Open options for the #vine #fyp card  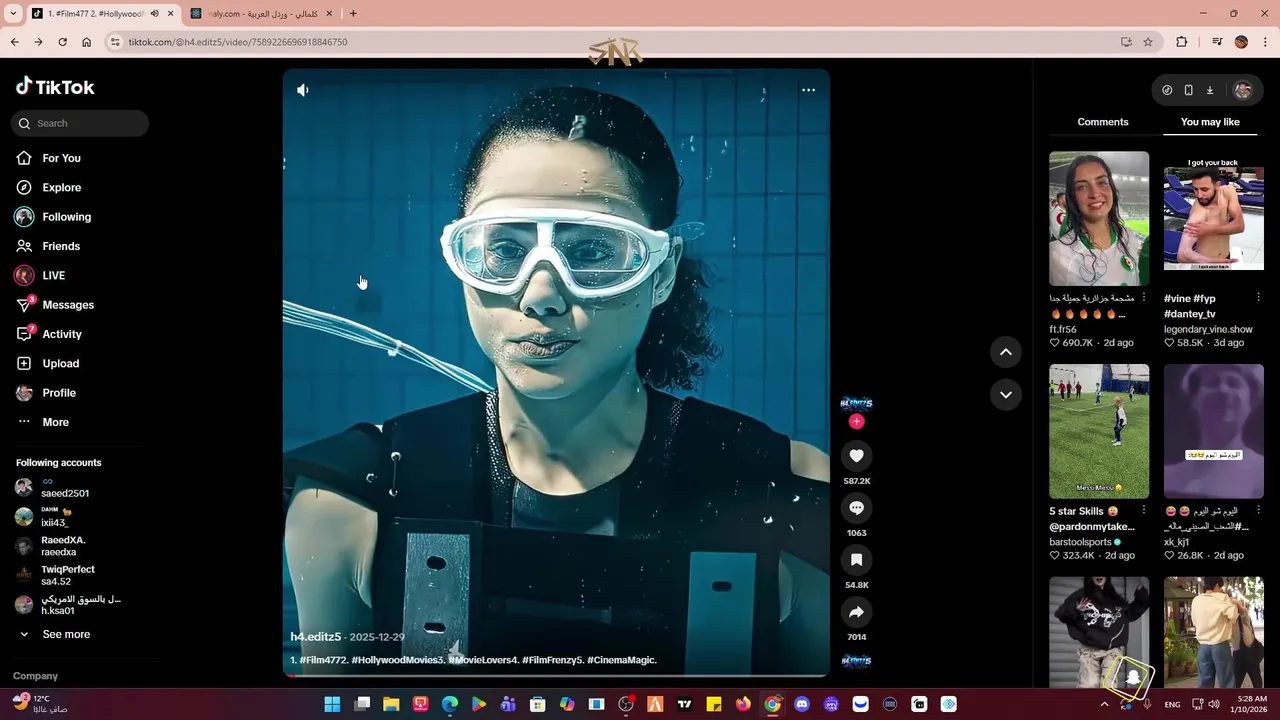click(1259, 298)
